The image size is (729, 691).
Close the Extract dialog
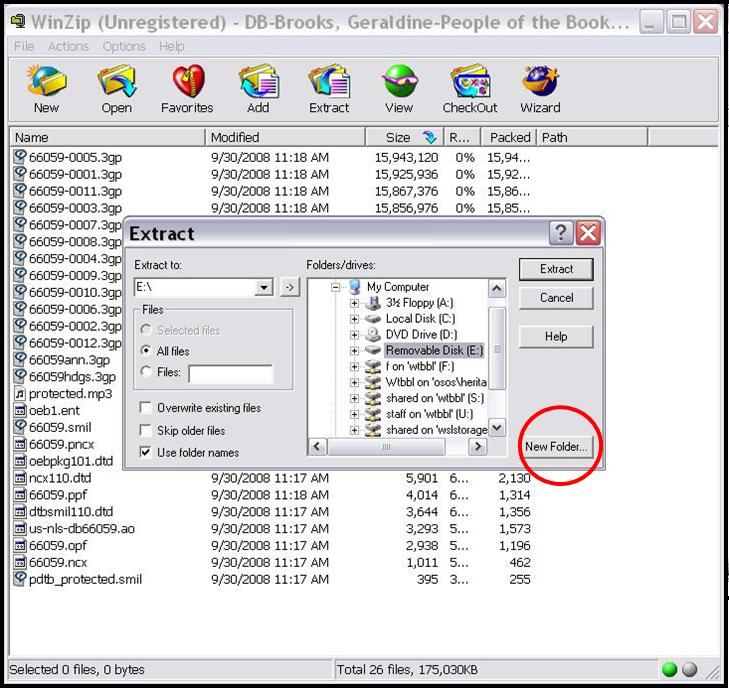pos(588,233)
